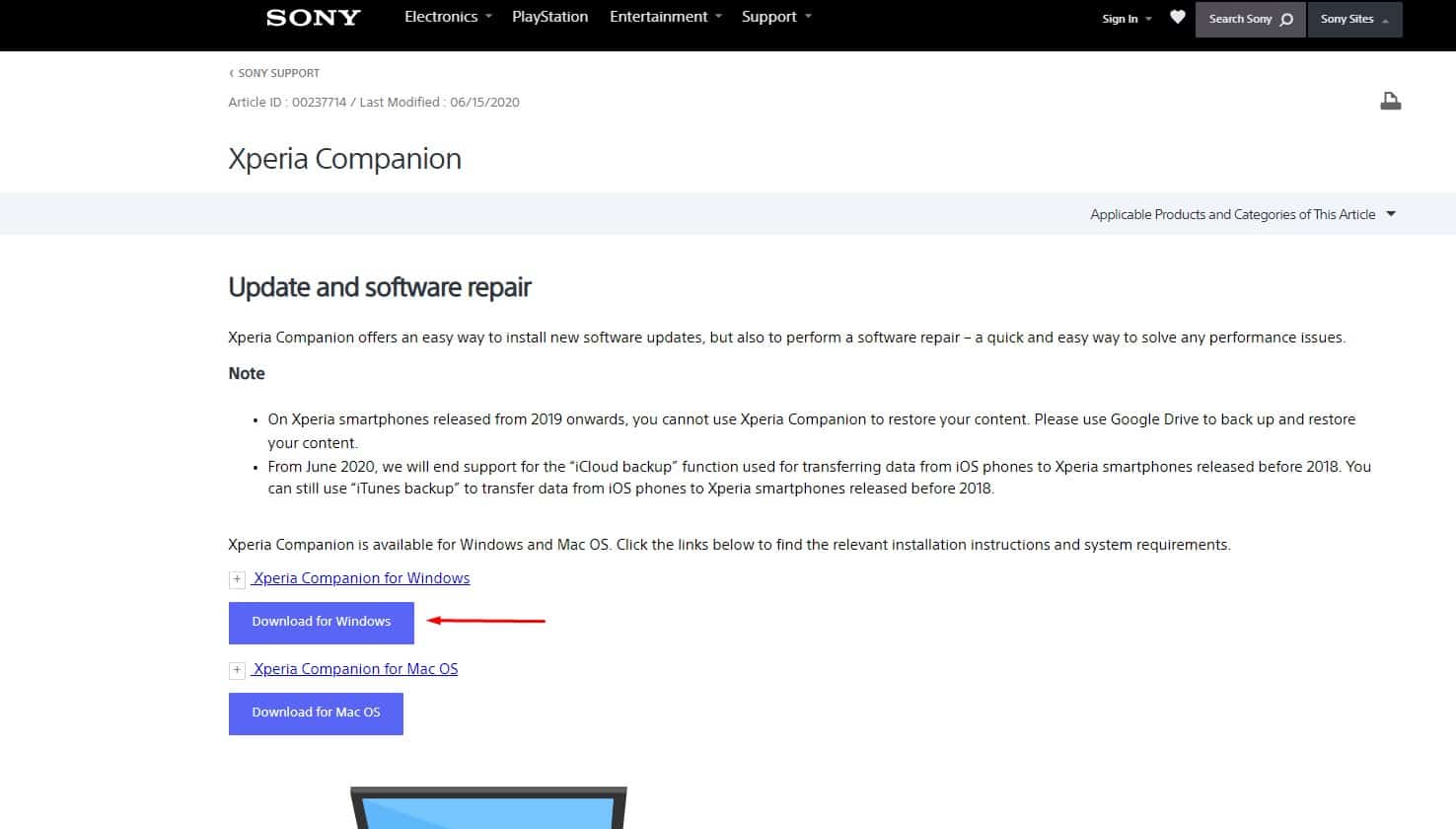Viewport: 1456px width, 829px height.
Task: Click the print article icon
Action: [x=1390, y=101]
